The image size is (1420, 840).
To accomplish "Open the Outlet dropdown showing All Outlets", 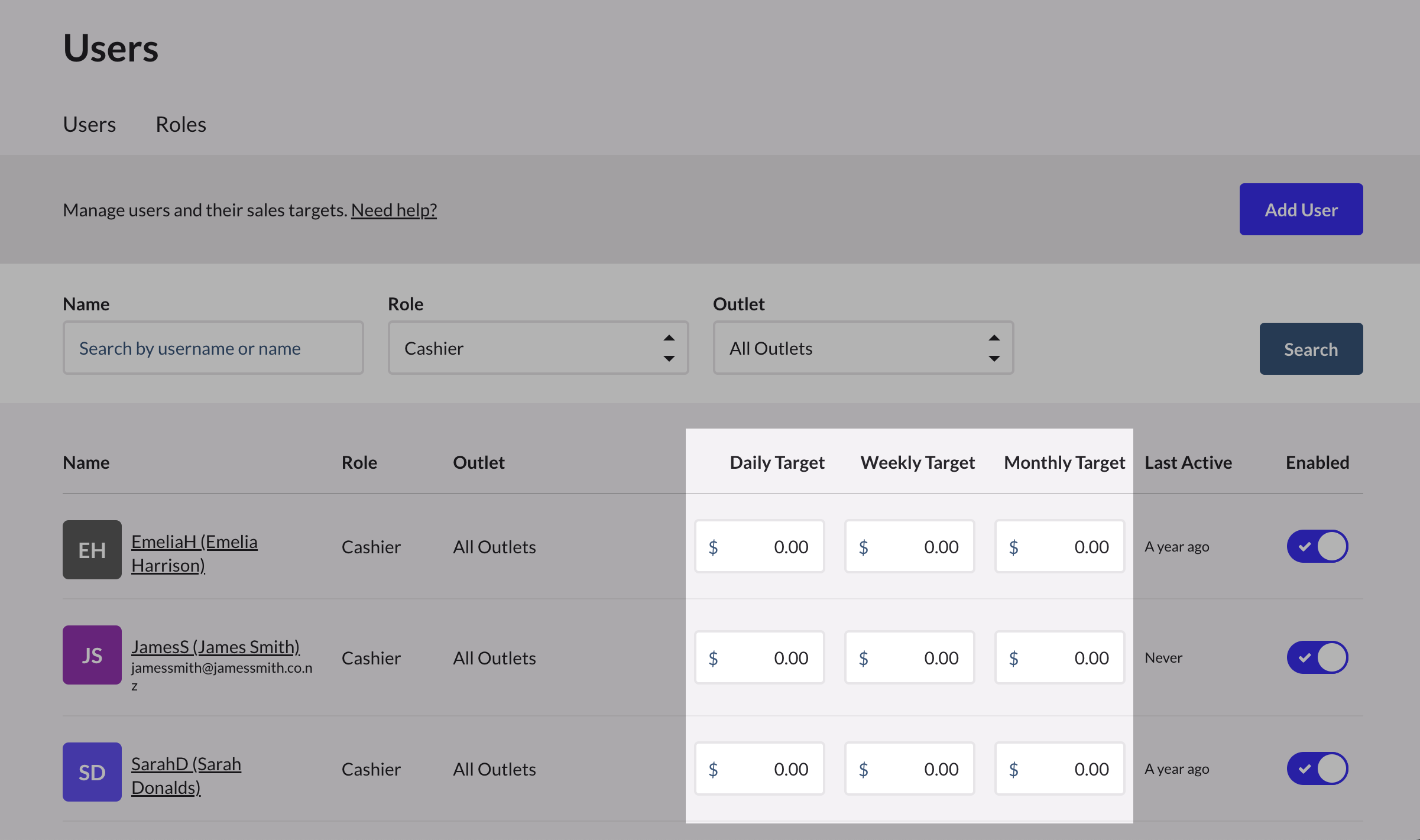I will pyautogui.click(x=863, y=348).
